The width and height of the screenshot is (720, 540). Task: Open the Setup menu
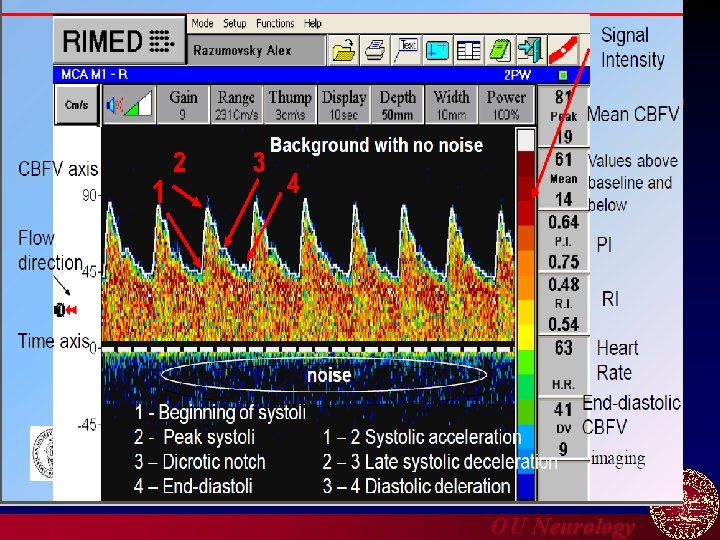235,23
